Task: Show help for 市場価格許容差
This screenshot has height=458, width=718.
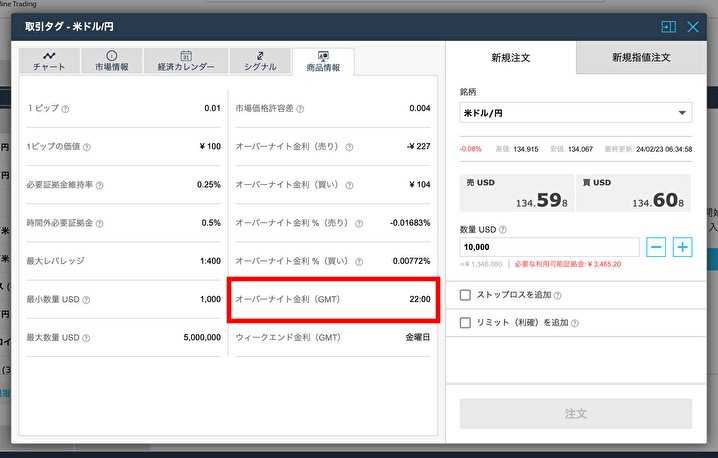Action: pos(300,109)
